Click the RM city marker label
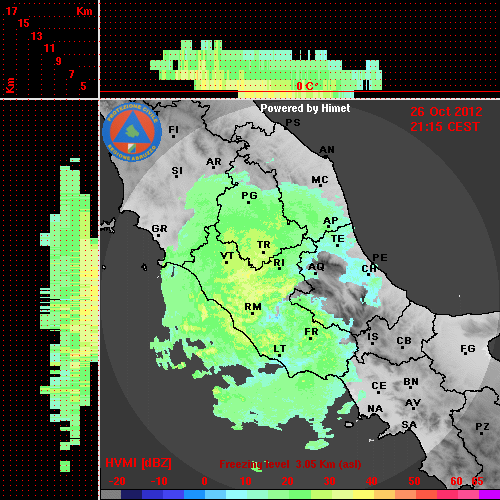The width and height of the screenshot is (500, 500). (x=253, y=307)
